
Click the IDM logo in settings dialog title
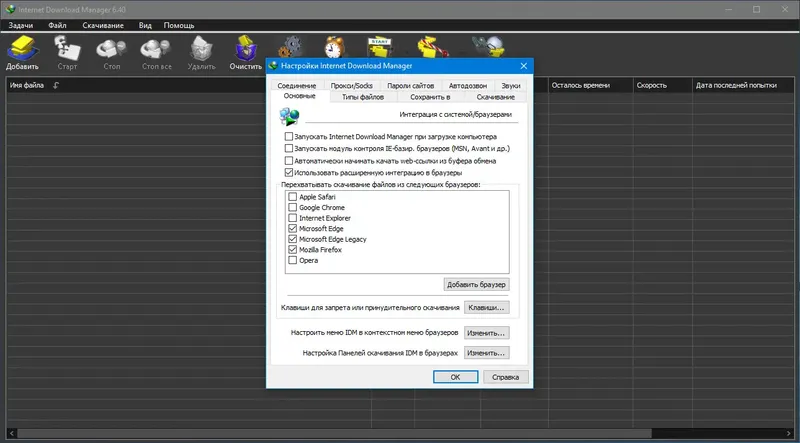point(273,66)
